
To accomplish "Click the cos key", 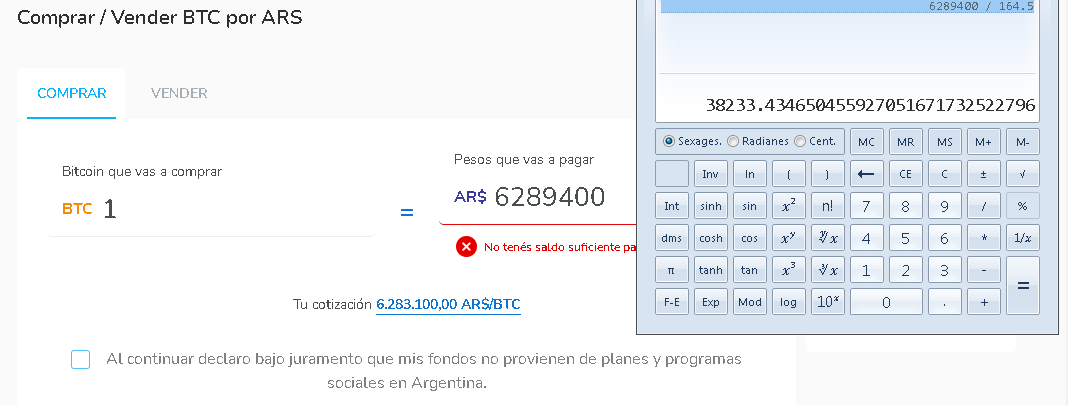I will pyautogui.click(x=749, y=238).
